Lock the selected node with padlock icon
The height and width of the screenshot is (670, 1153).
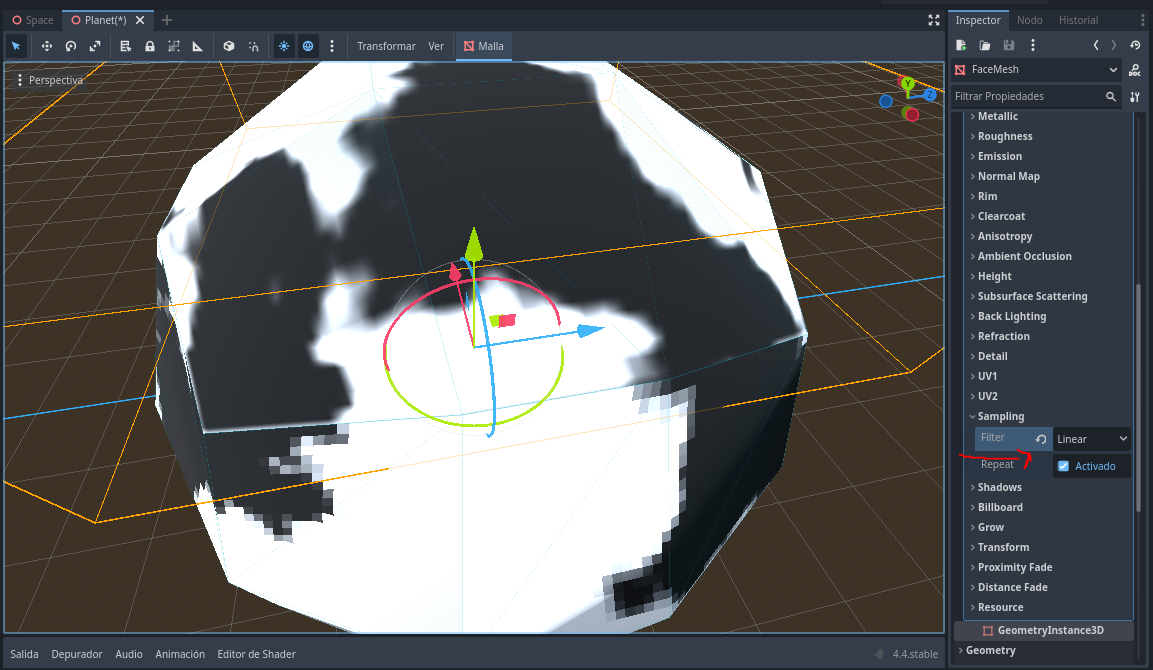tap(150, 46)
